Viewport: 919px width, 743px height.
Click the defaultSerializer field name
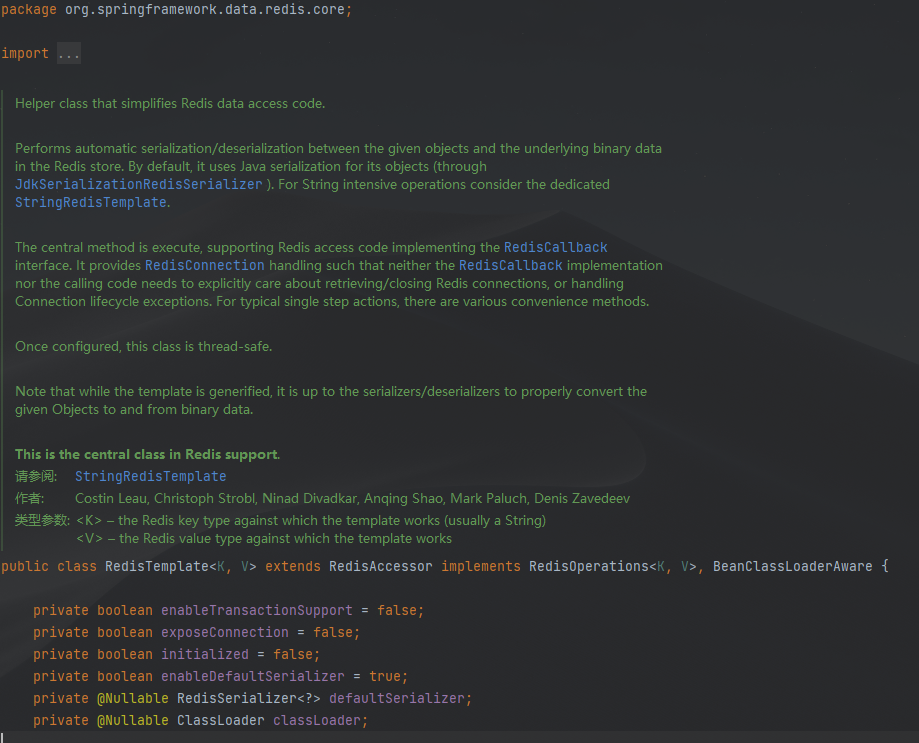(397, 698)
